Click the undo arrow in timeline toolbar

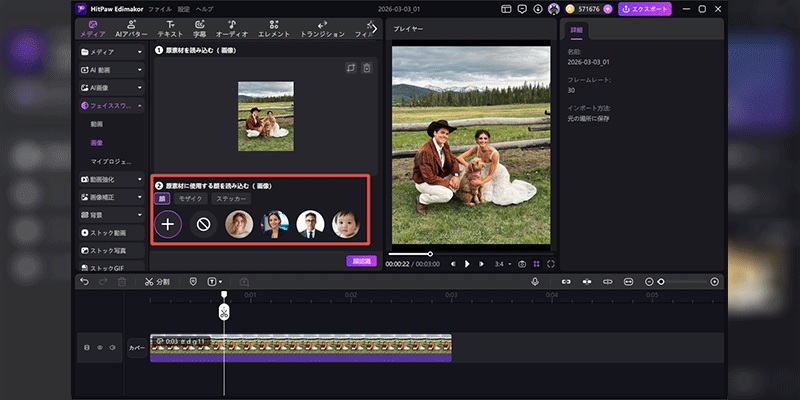pyautogui.click(x=85, y=282)
